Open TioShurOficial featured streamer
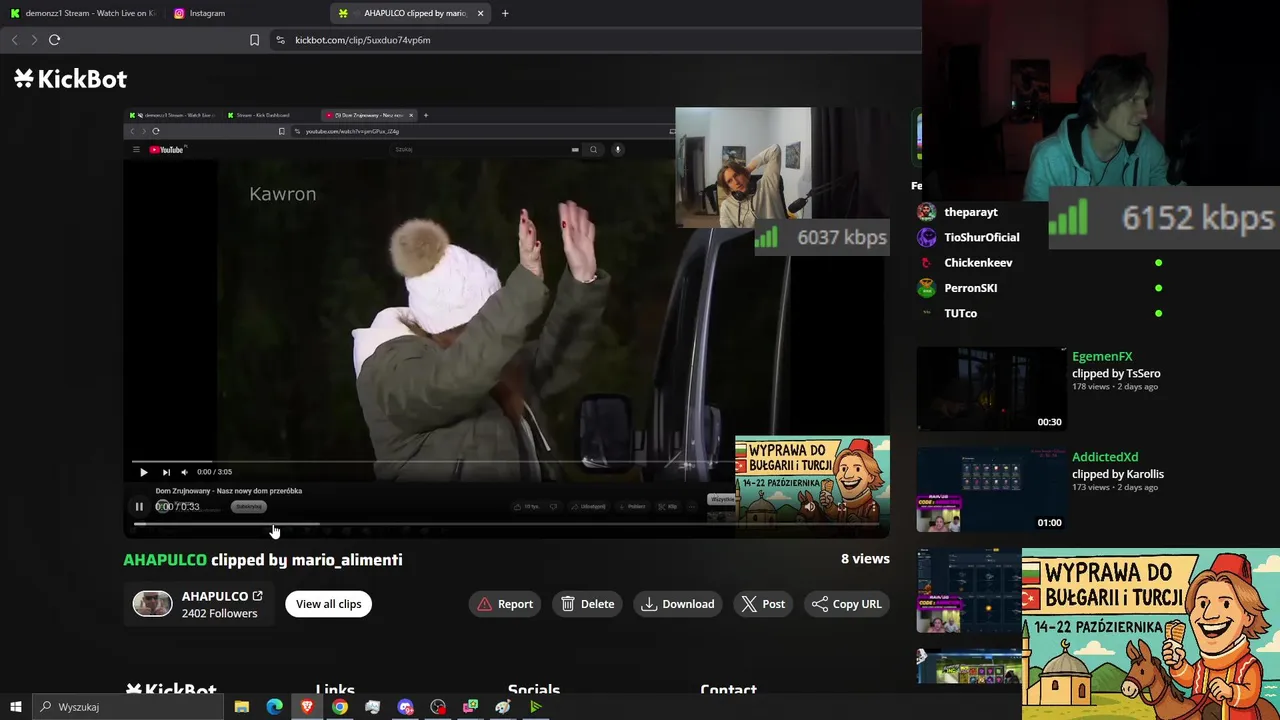This screenshot has height=720, width=1280. tap(982, 237)
